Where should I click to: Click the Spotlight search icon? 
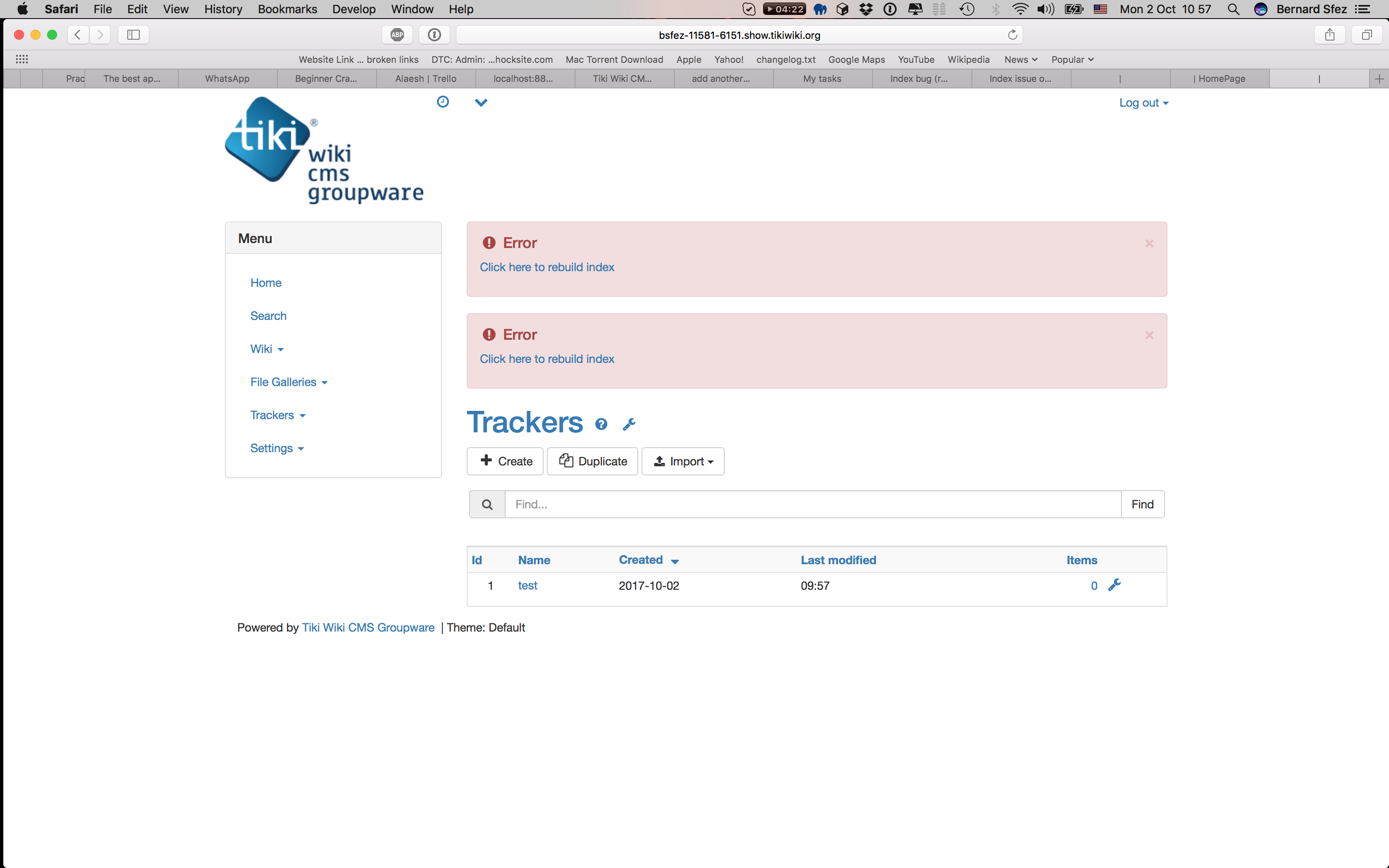tap(1233, 9)
